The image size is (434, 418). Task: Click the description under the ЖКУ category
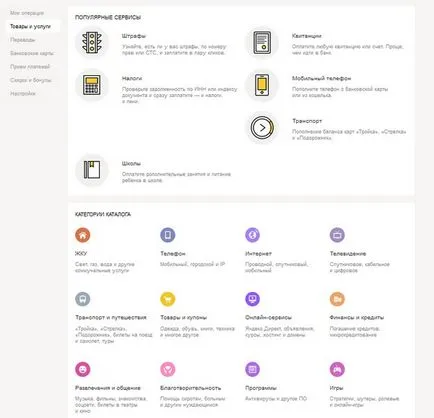(105, 267)
